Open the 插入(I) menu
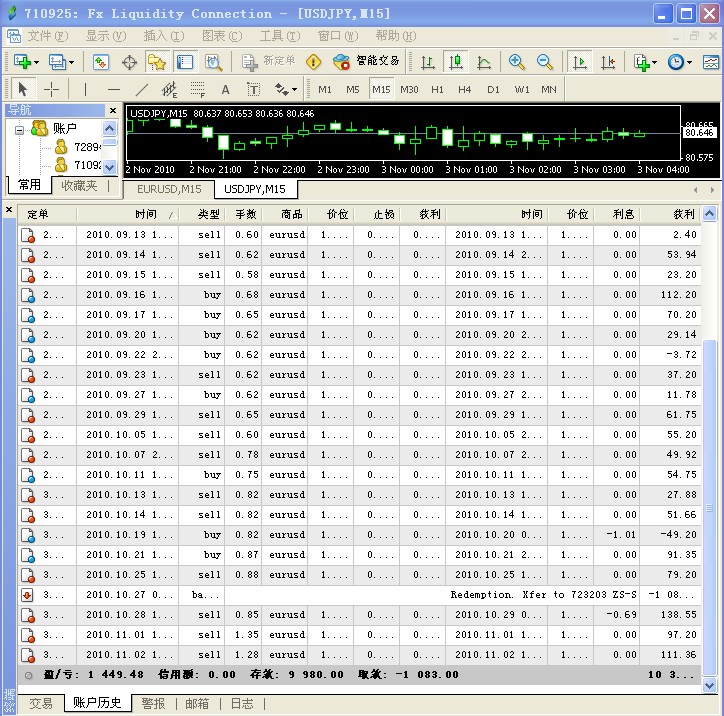The height and width of the screenshot is (716, 724). (x=163, y=36)
